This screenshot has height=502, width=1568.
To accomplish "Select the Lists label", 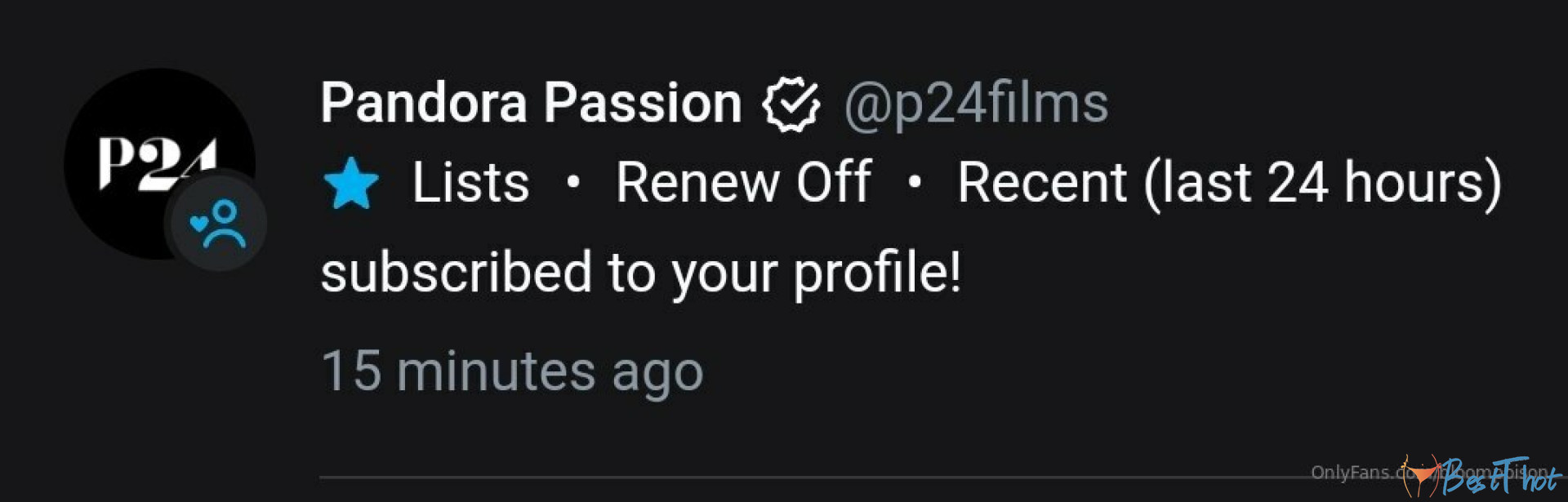I will click(x=470, y=182).
